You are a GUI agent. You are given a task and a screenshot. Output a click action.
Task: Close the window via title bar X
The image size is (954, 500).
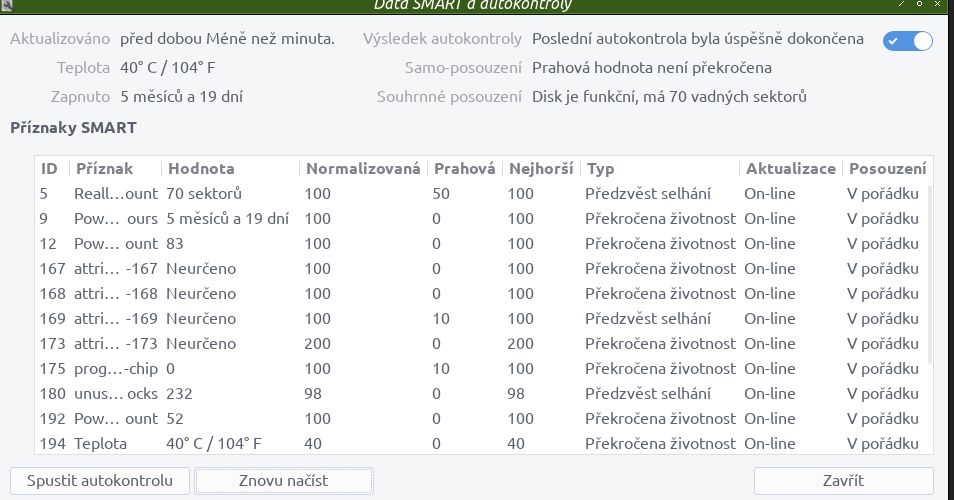point(938,4)
